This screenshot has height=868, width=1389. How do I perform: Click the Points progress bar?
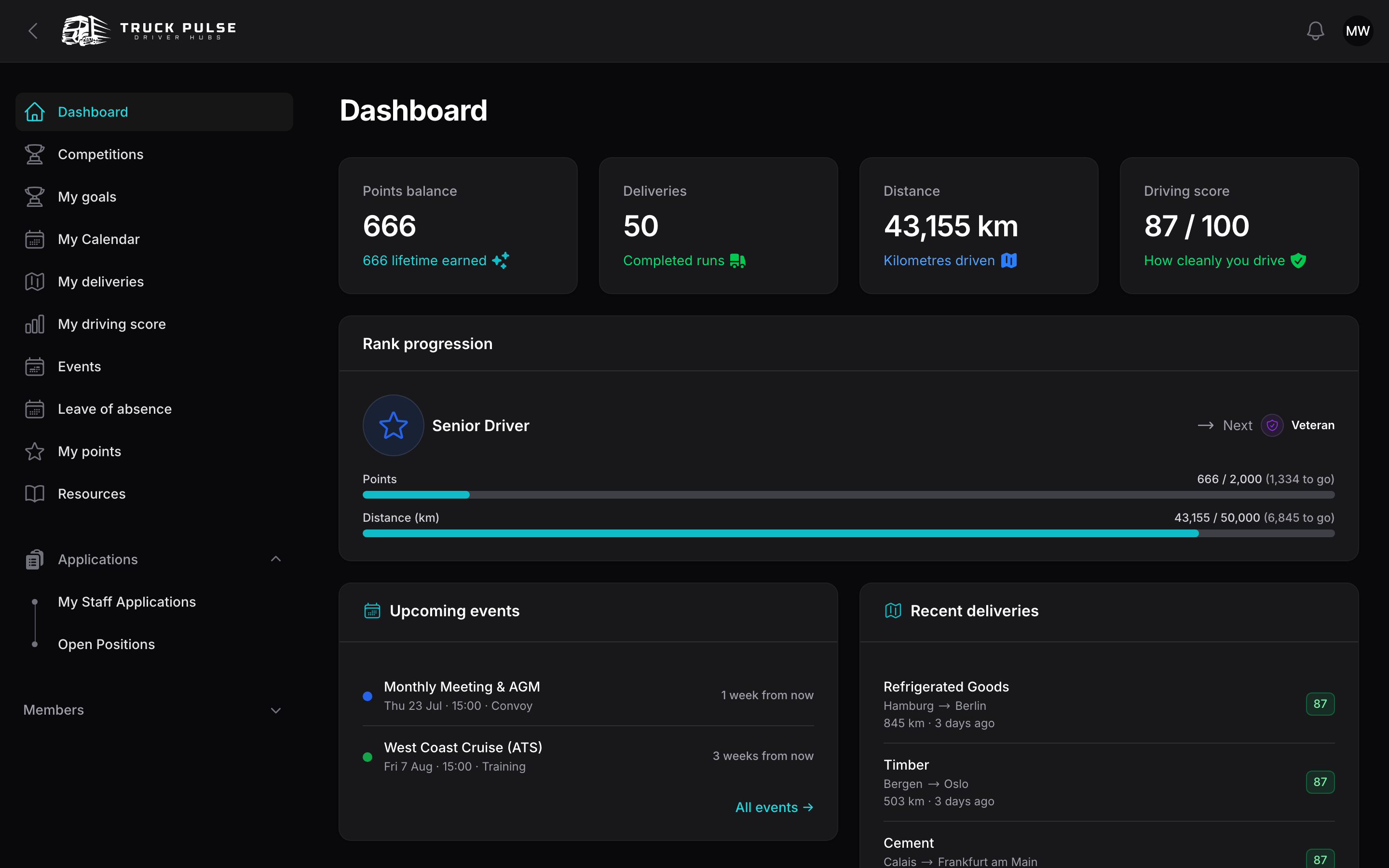[x=848, y=495]
